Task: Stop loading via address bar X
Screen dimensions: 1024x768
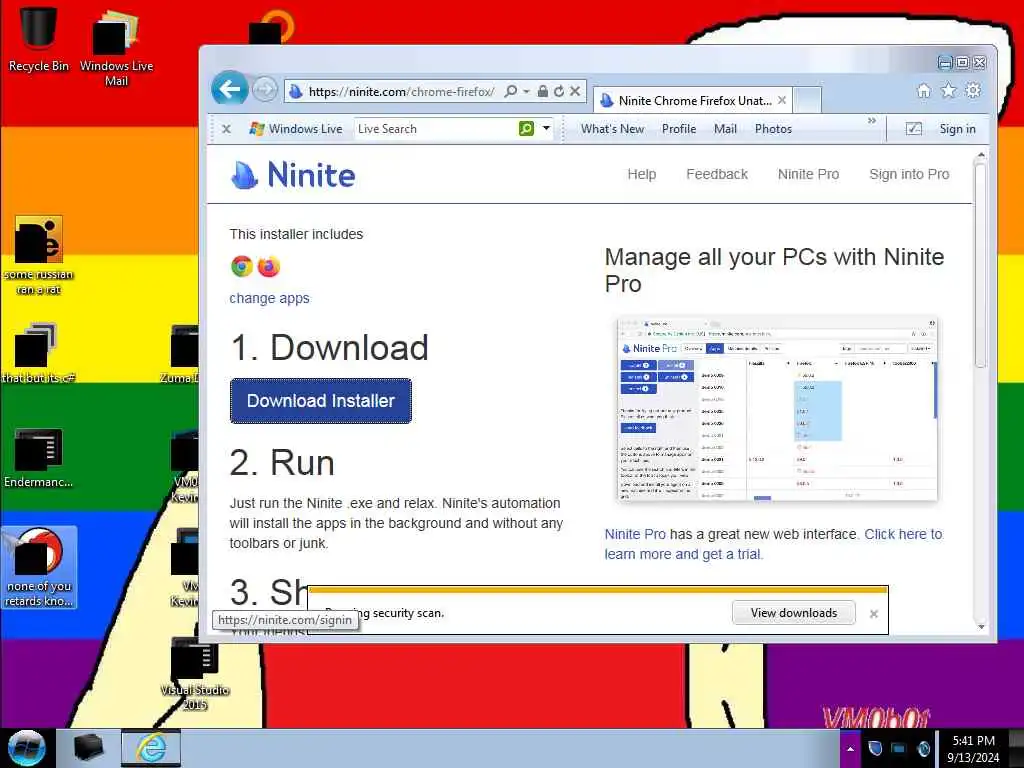Action: click(x=575, y=91)
